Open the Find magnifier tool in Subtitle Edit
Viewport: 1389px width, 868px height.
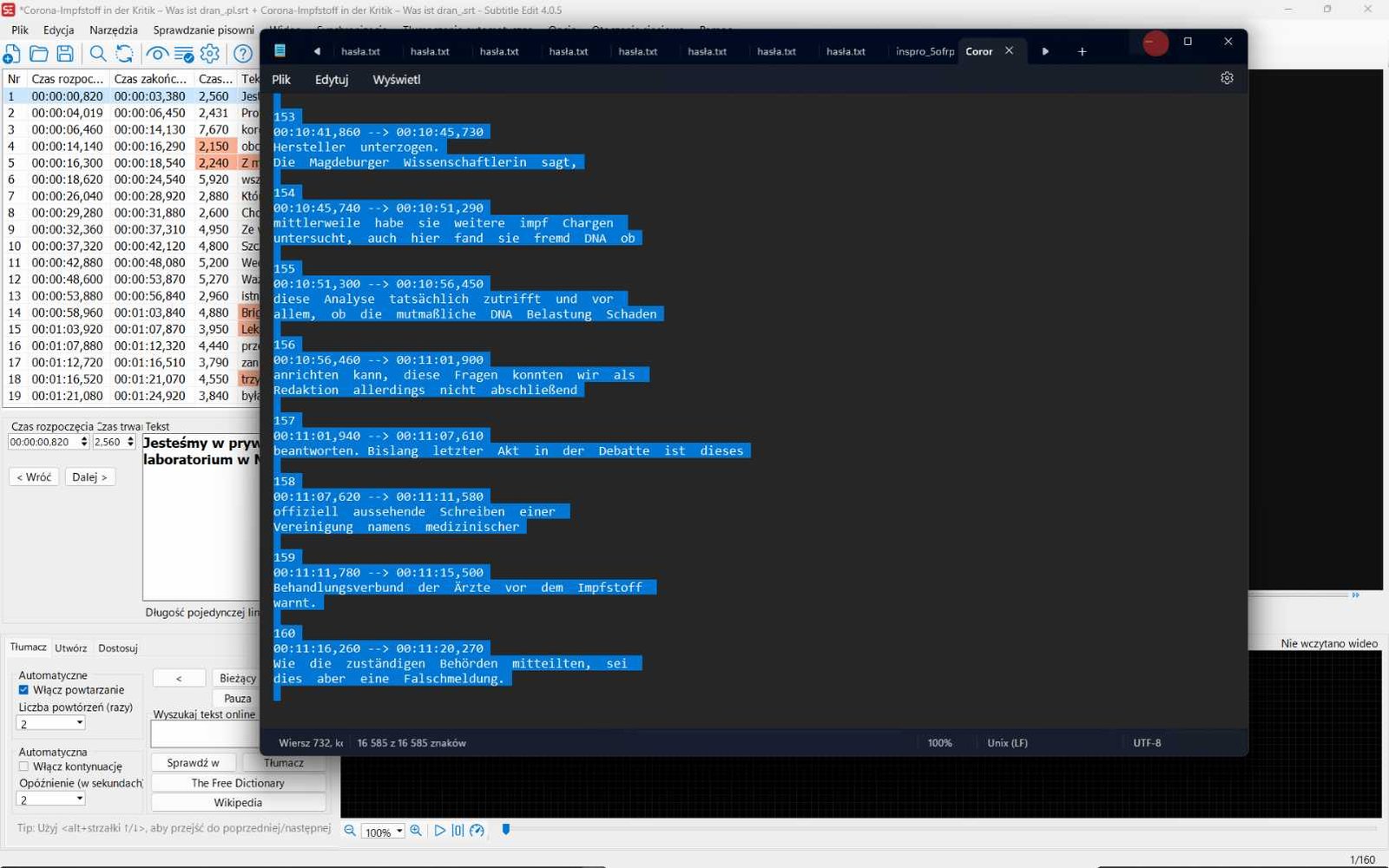click(98, 54)
